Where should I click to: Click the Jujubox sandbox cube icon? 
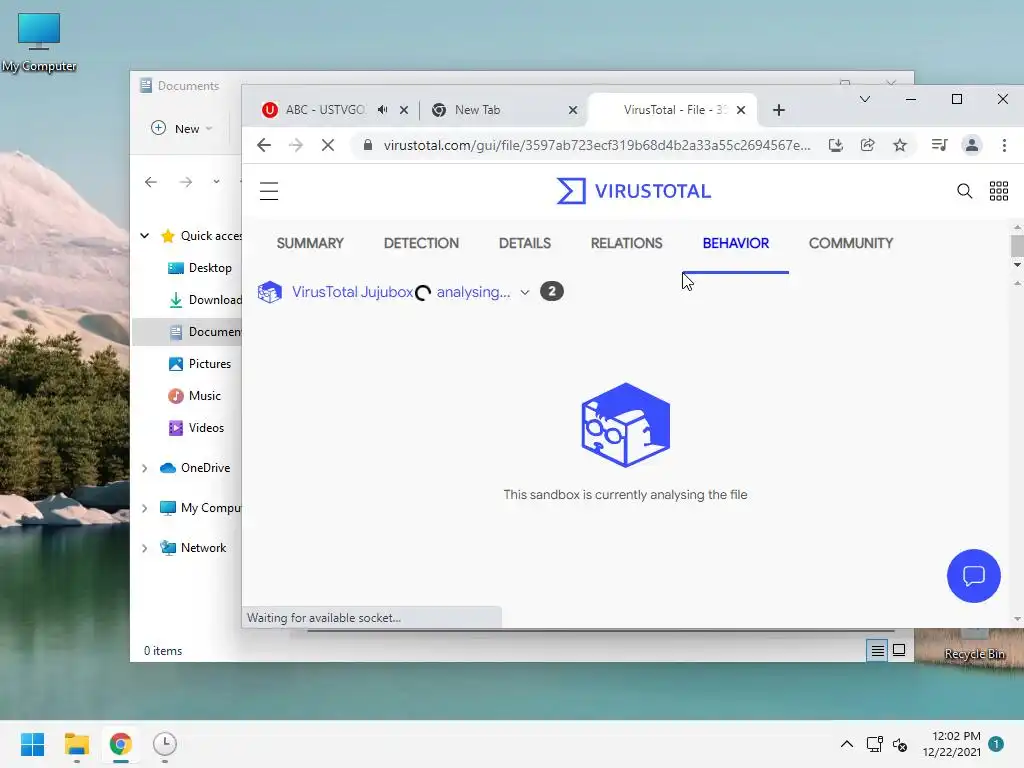pos(270,292)
